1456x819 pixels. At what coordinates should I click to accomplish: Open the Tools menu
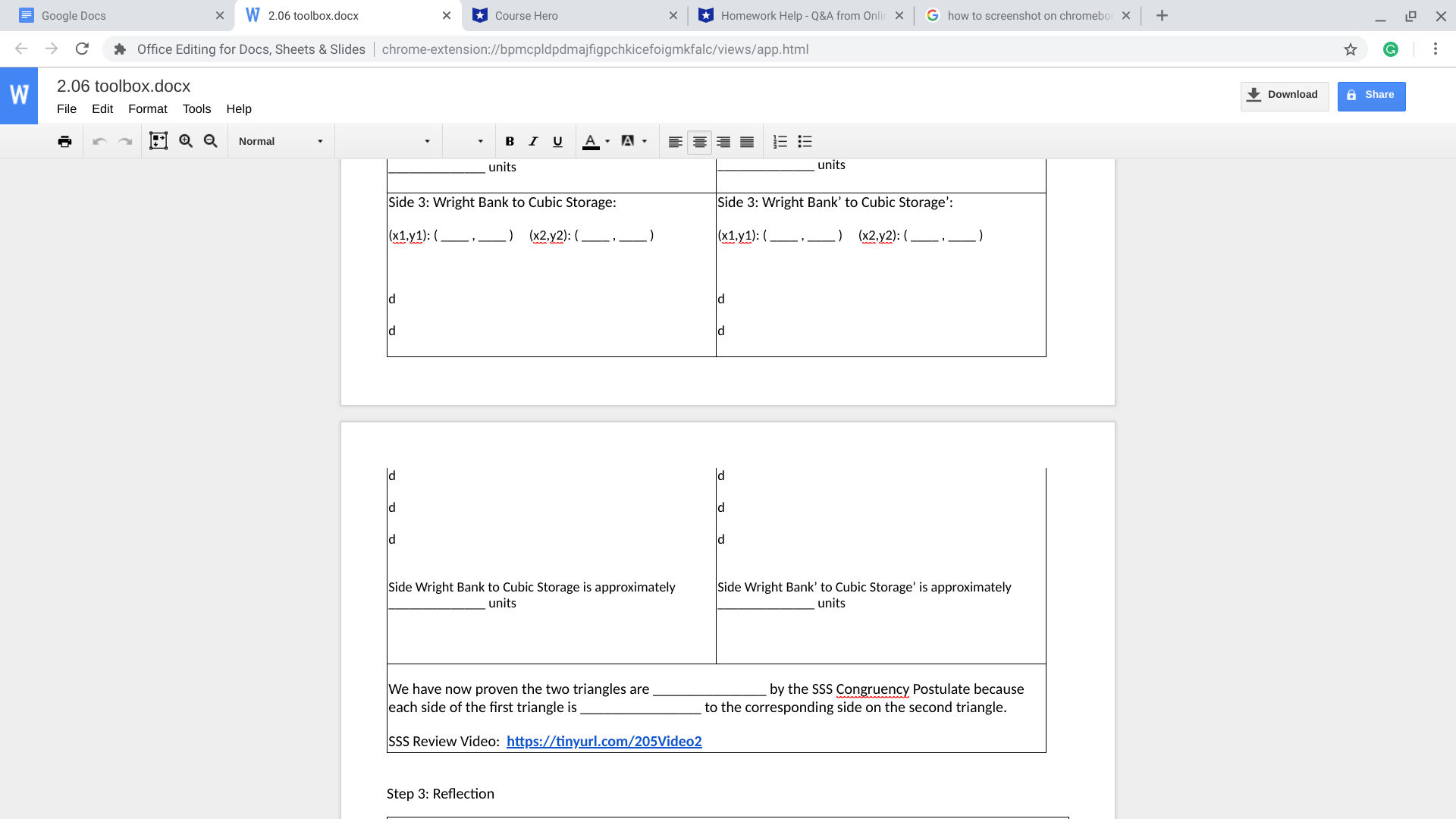click(x=196, y=108)
